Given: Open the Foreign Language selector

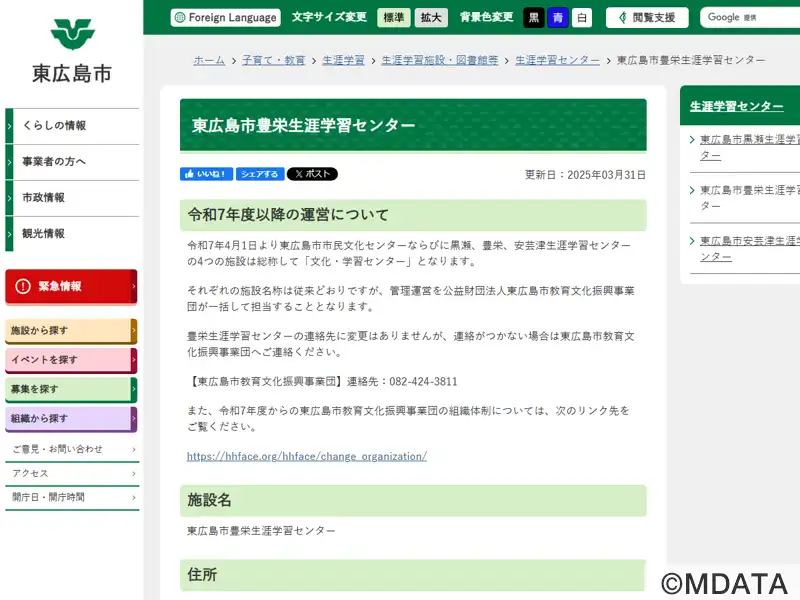Looking at the screenshot, I should pyautogui.click(x=226, y=18).
